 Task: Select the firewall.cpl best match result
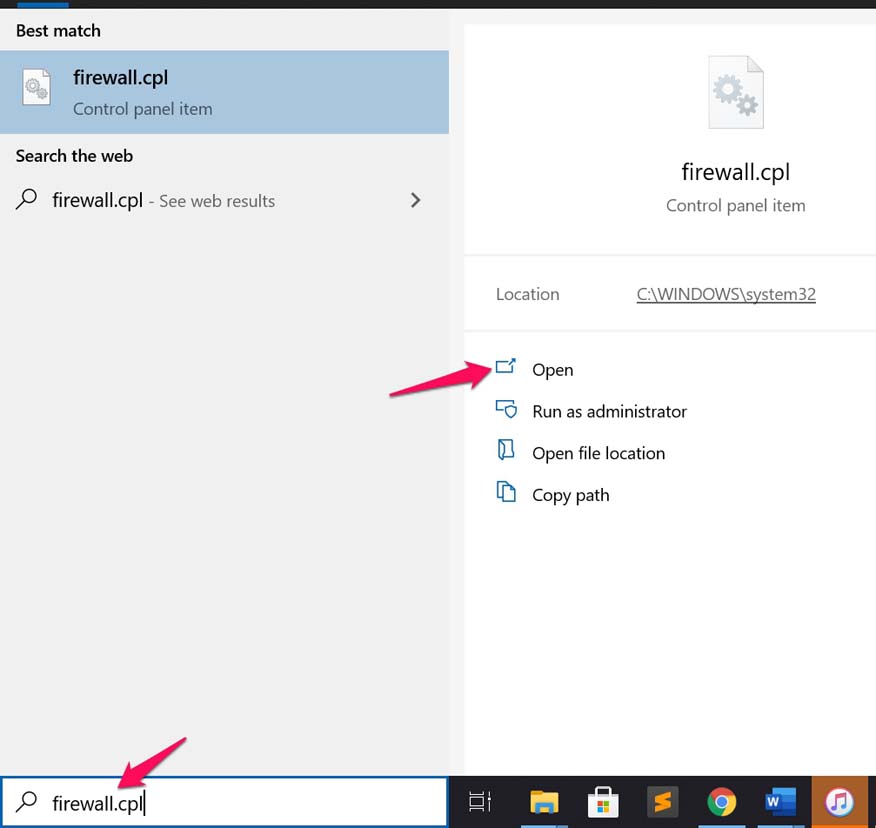224,92
